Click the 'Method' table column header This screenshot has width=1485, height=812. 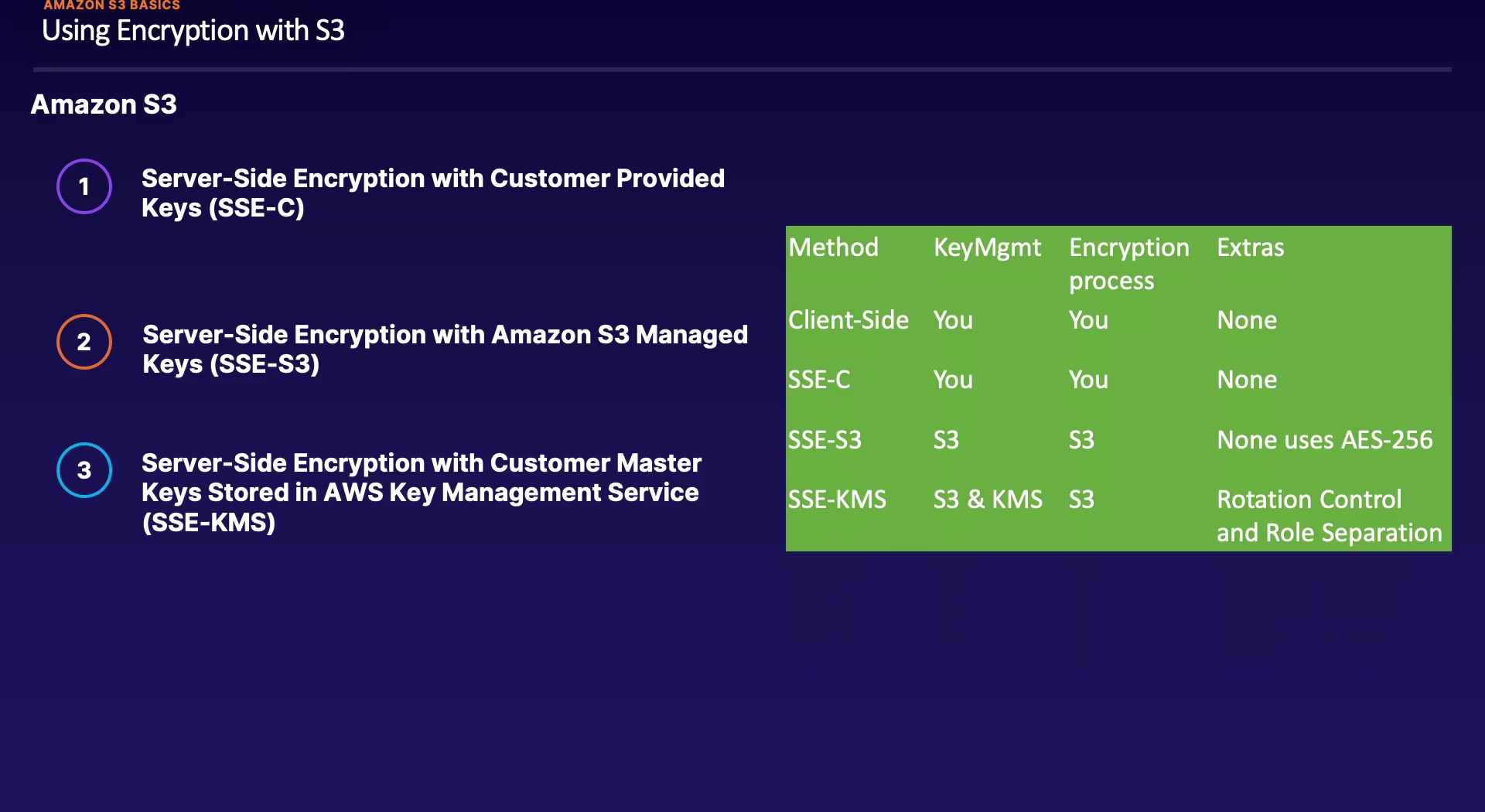pyautogui.click(x=833, y=247)
